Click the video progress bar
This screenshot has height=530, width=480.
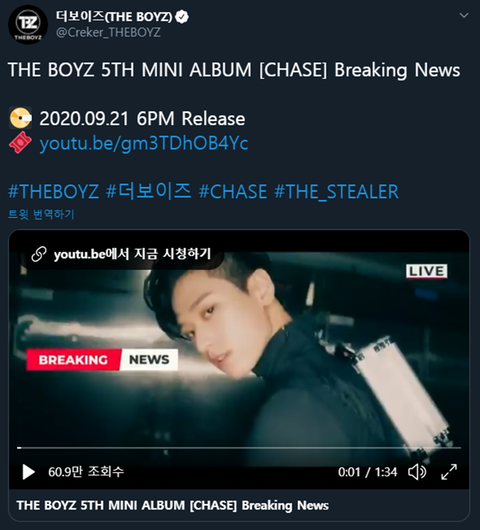pyautogui.click(x=239, y=448)
